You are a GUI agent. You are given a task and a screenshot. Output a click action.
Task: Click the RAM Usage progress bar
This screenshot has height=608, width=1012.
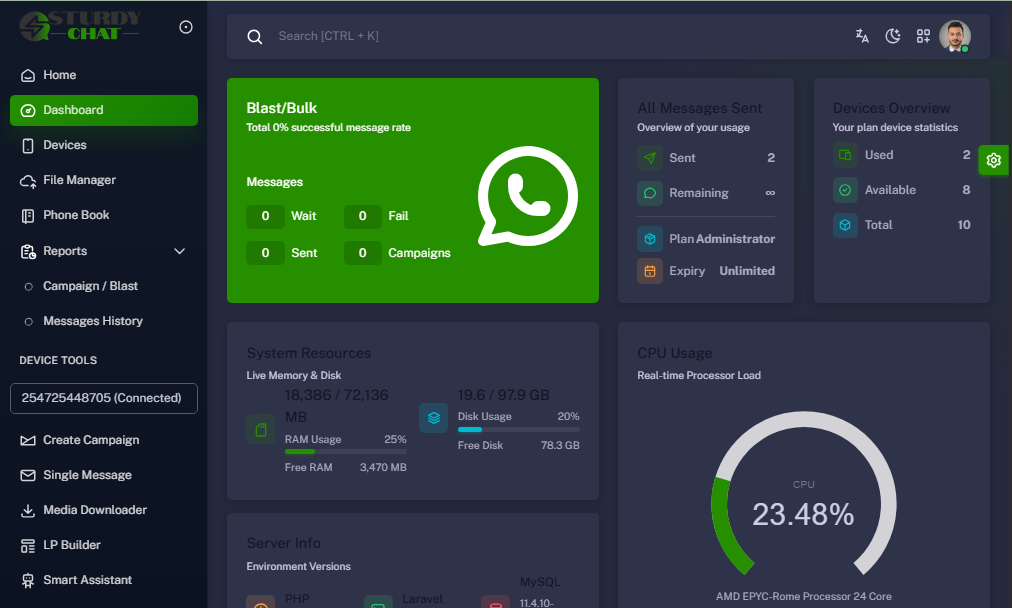click(345, 452)
